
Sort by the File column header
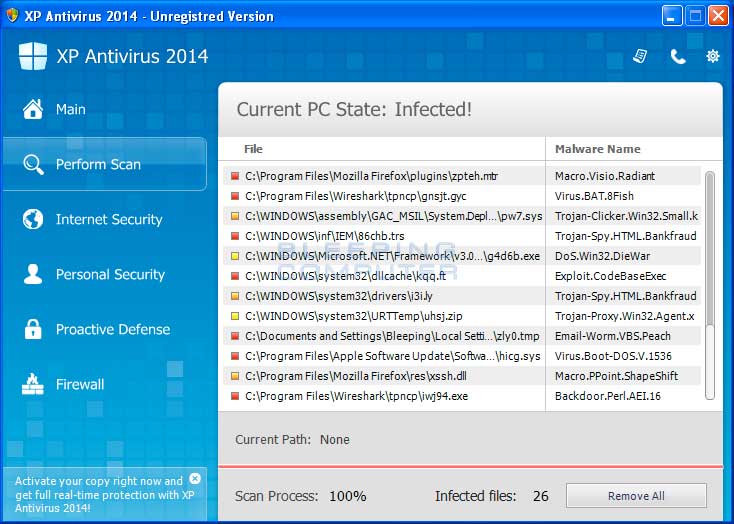pyautogui.click(x=254, y=149)
